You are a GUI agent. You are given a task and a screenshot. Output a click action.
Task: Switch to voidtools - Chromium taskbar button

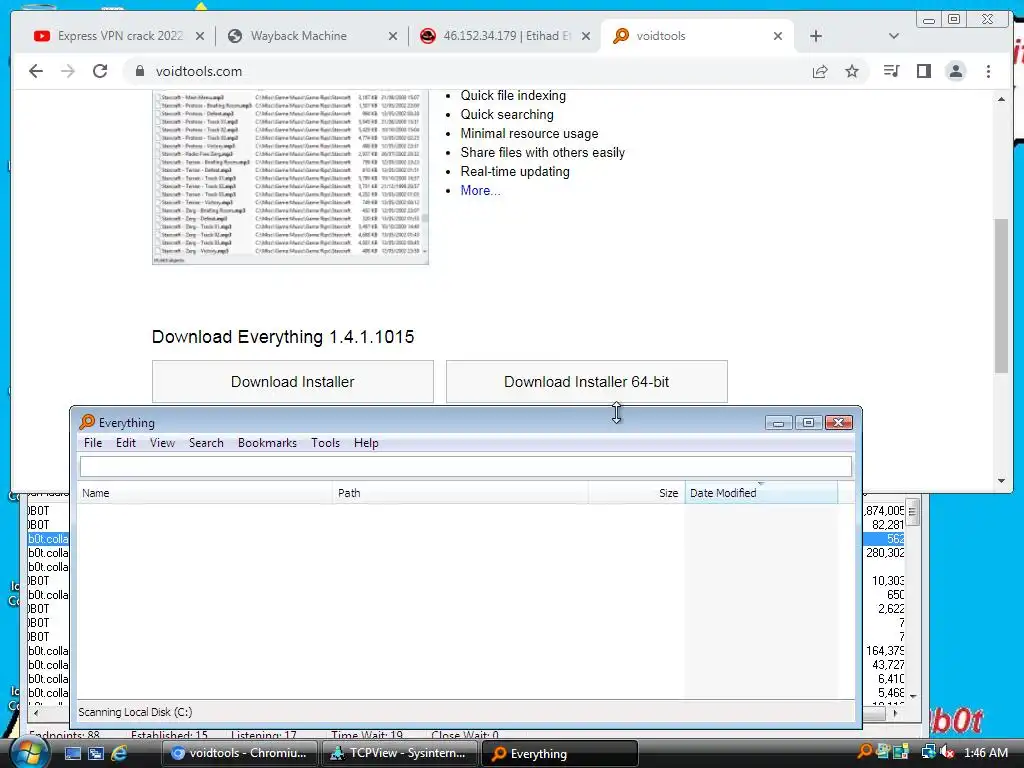coord(239,753)
